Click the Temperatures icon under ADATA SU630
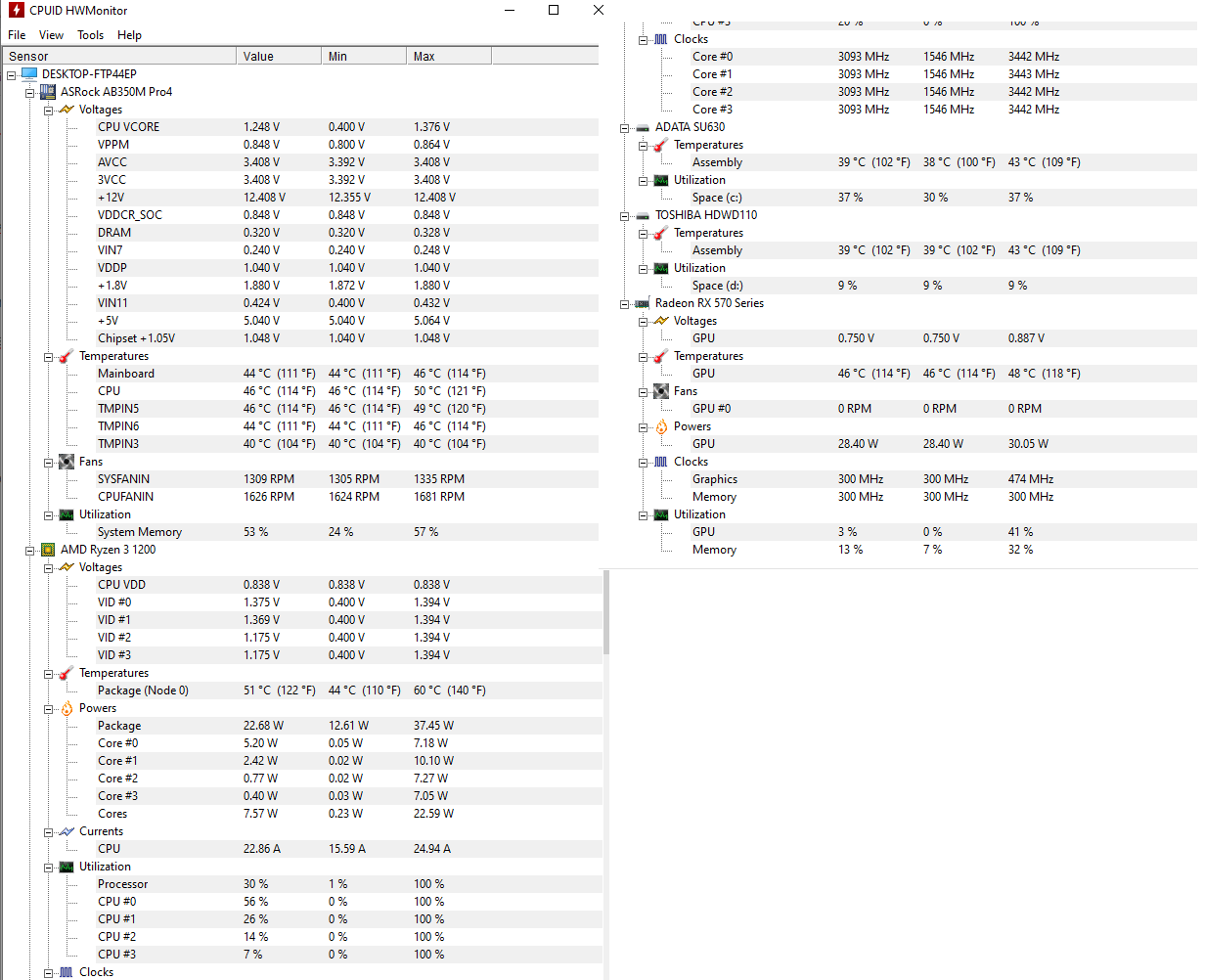Screen dimensions: 1205x980 pos(661,145)
